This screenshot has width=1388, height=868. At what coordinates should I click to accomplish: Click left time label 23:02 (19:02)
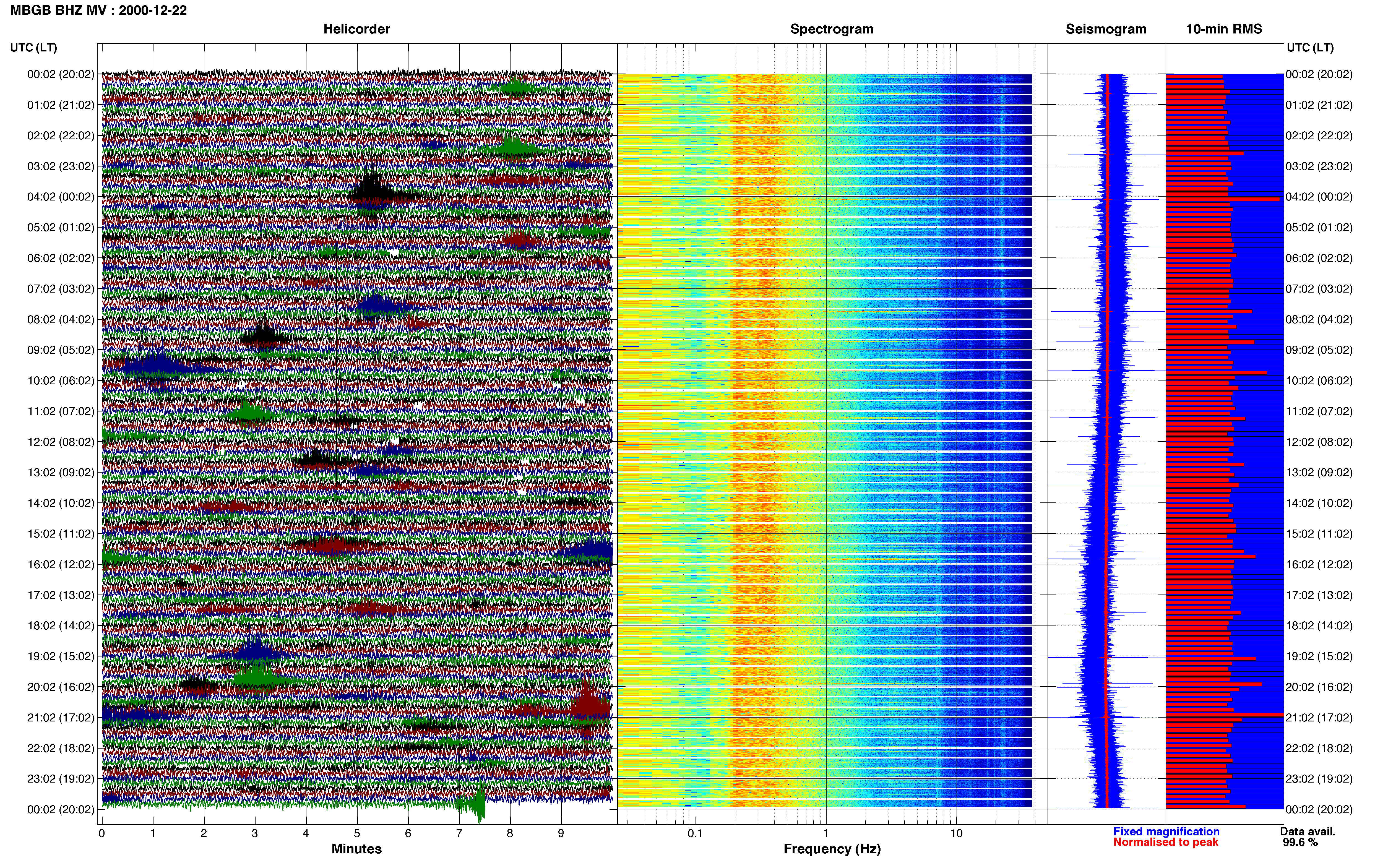[x=61, y=779]
